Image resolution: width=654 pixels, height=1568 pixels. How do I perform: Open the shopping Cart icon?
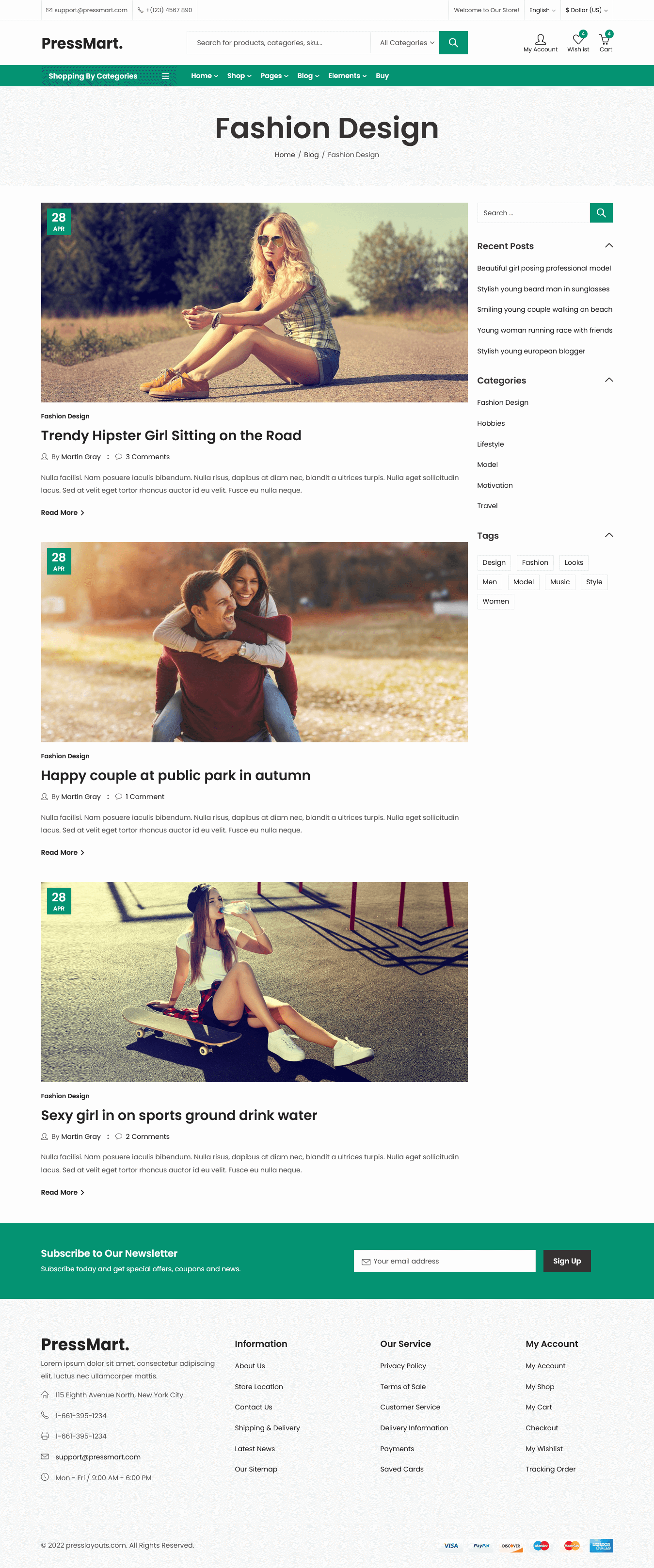pos(605,40)
